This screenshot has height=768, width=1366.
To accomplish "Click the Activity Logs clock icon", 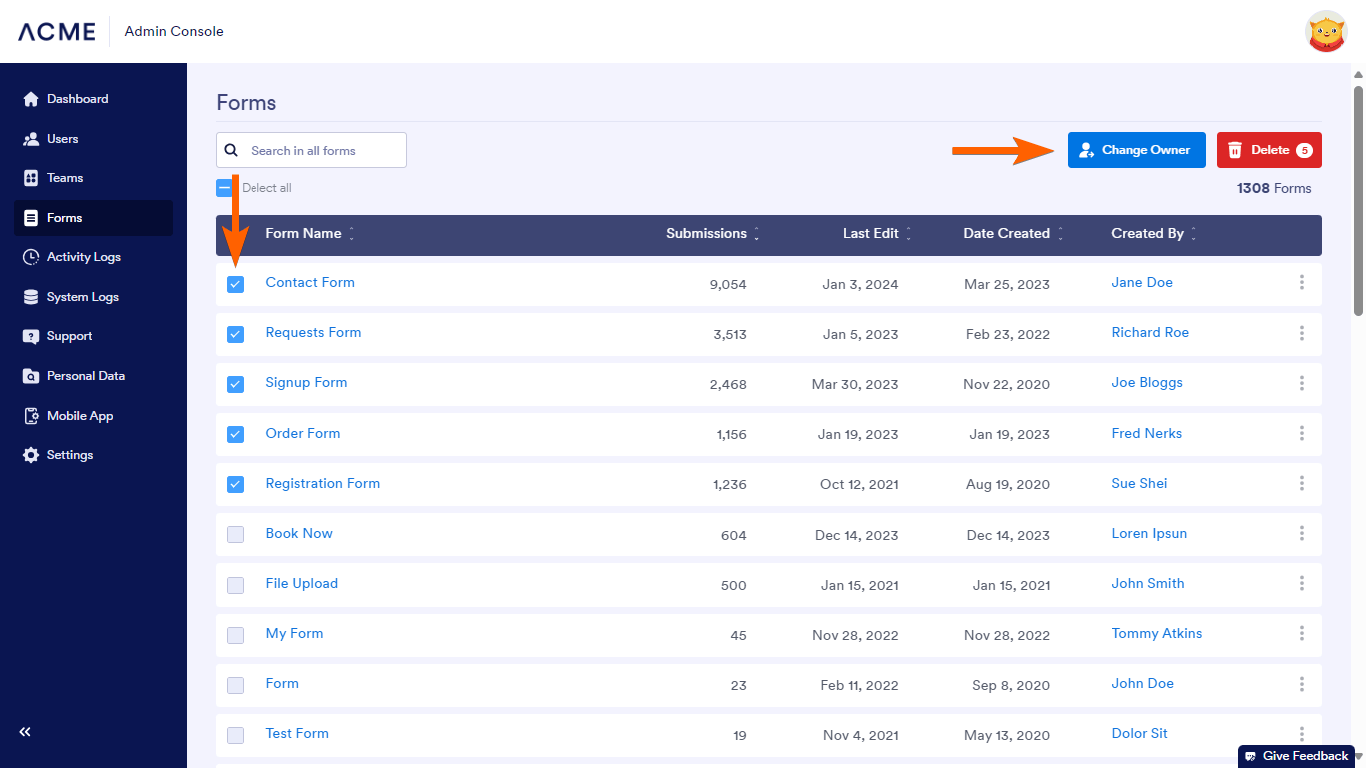I will [x=30, y=257].
